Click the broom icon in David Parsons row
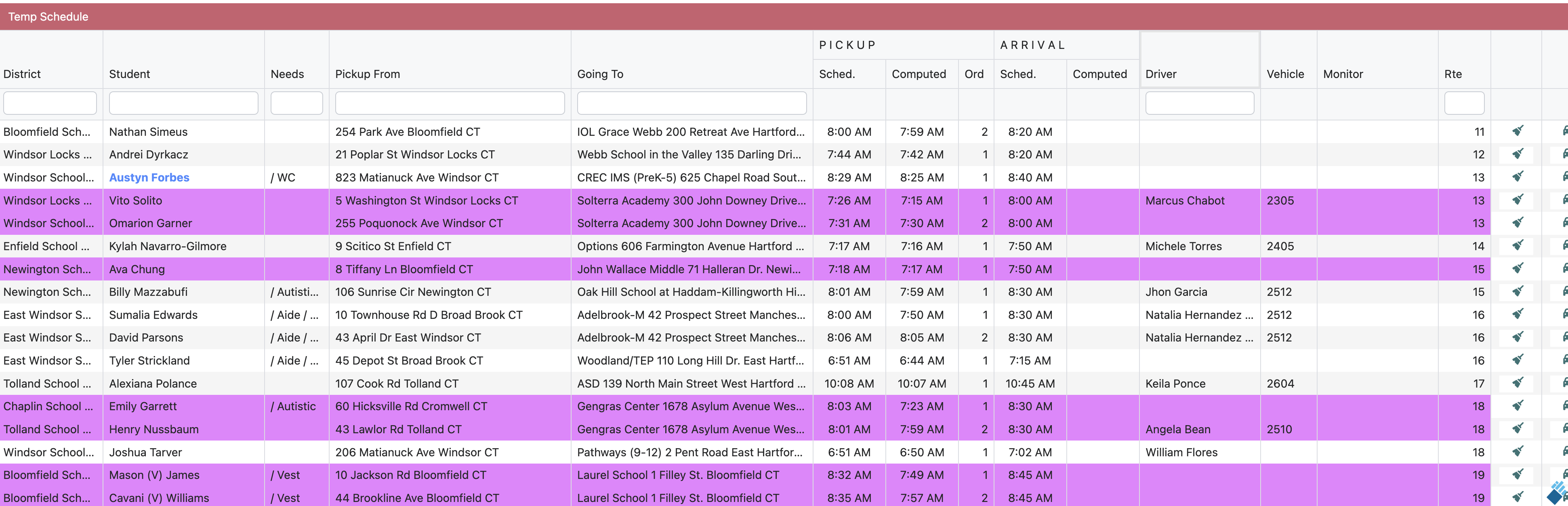Viewport: 1568px width, 506px height. [x=1518, y=337]
